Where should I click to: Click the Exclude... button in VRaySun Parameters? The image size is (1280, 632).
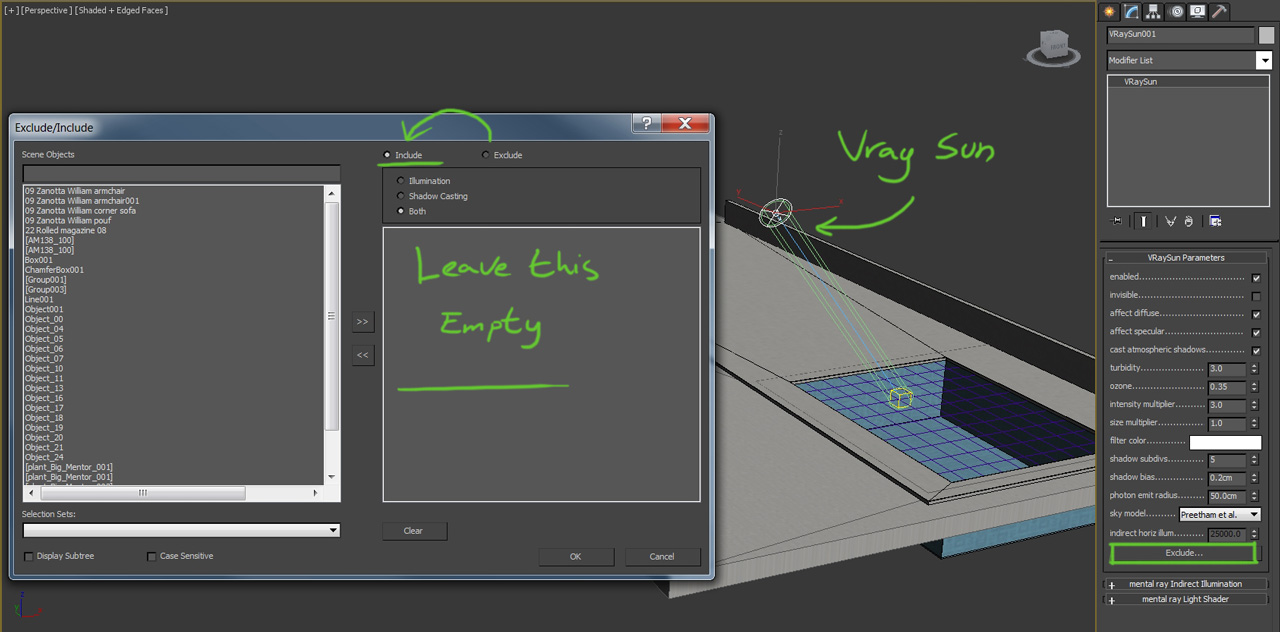coord(1184,553)
